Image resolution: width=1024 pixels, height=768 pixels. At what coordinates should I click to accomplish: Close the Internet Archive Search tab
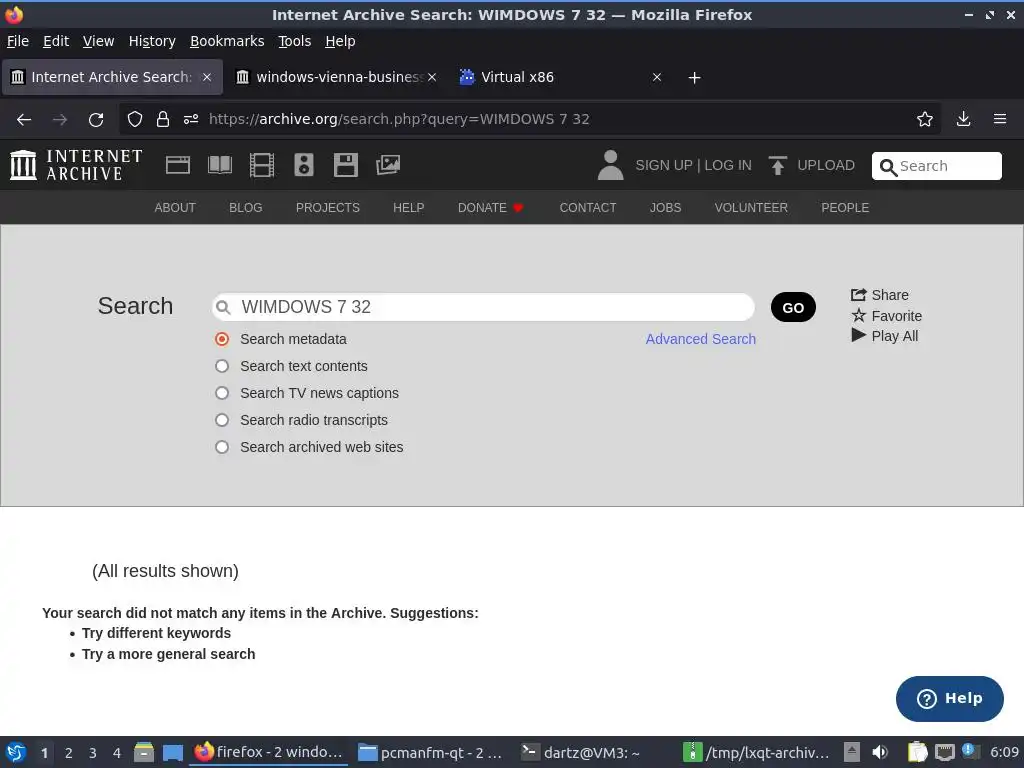point(206,77)
